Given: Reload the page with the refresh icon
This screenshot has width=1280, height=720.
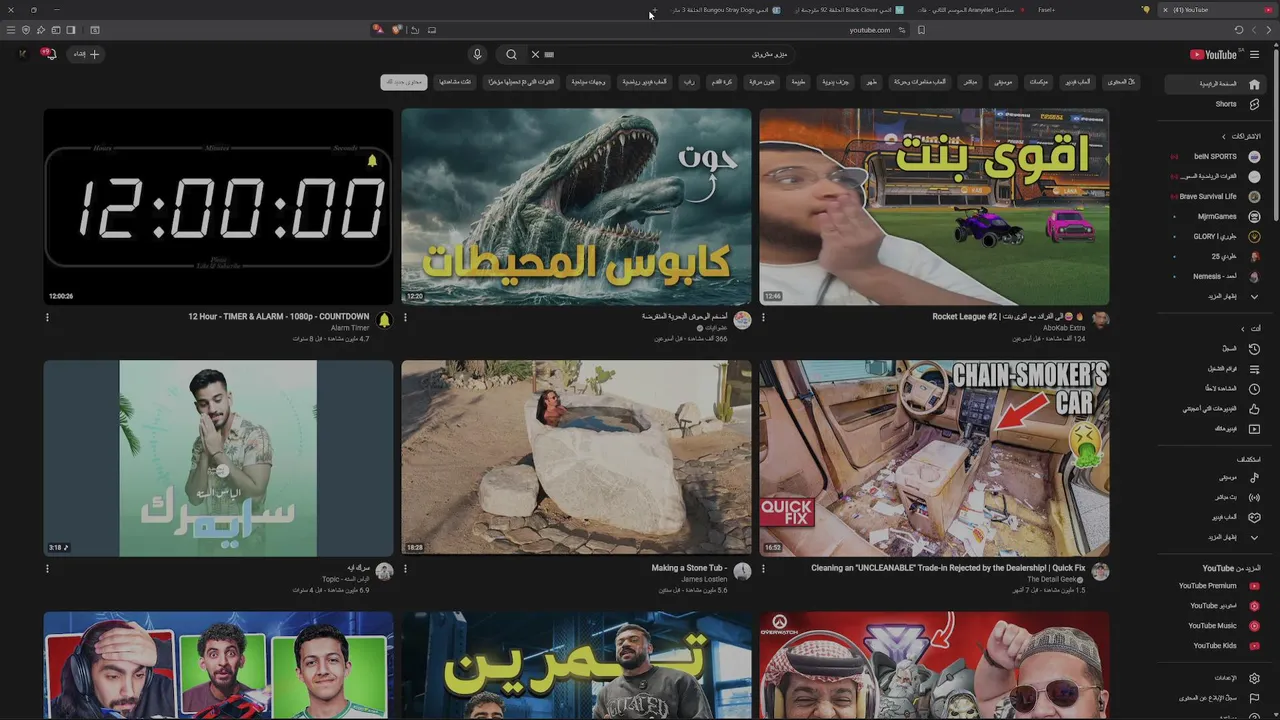Looking at the screenshot, I should 1238,30.
